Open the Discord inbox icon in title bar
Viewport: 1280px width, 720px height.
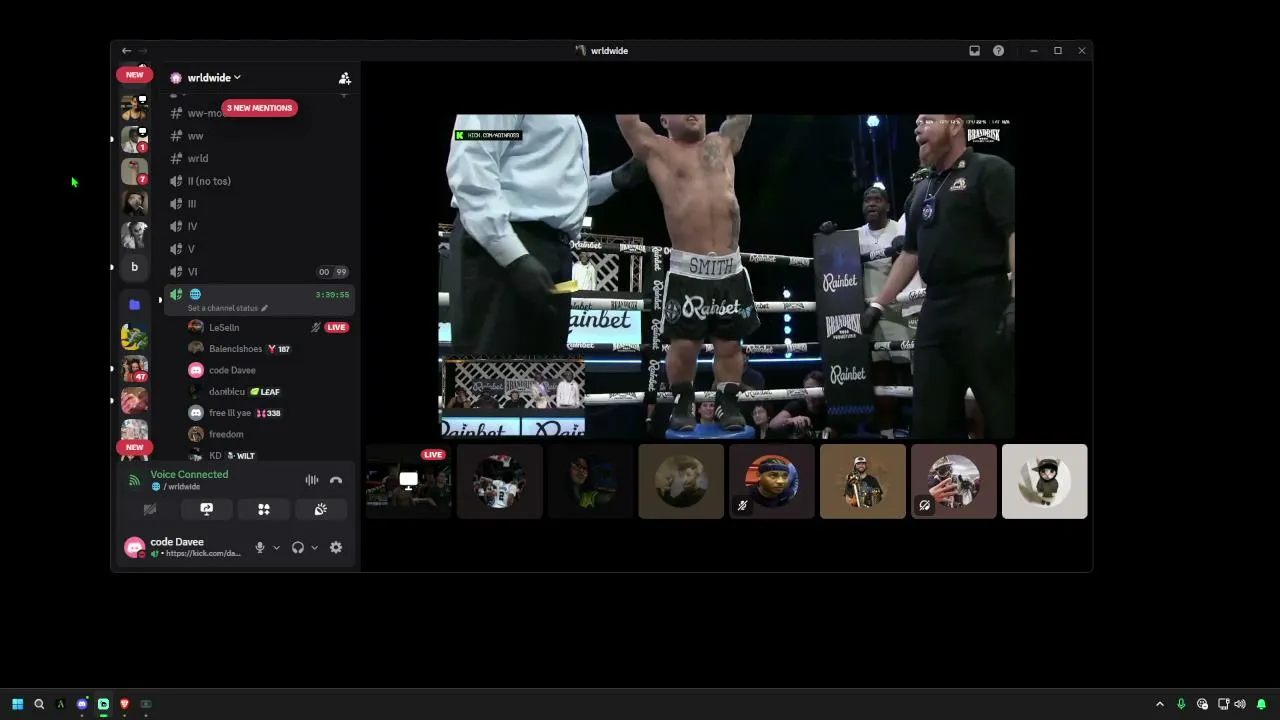pos(974,51)
